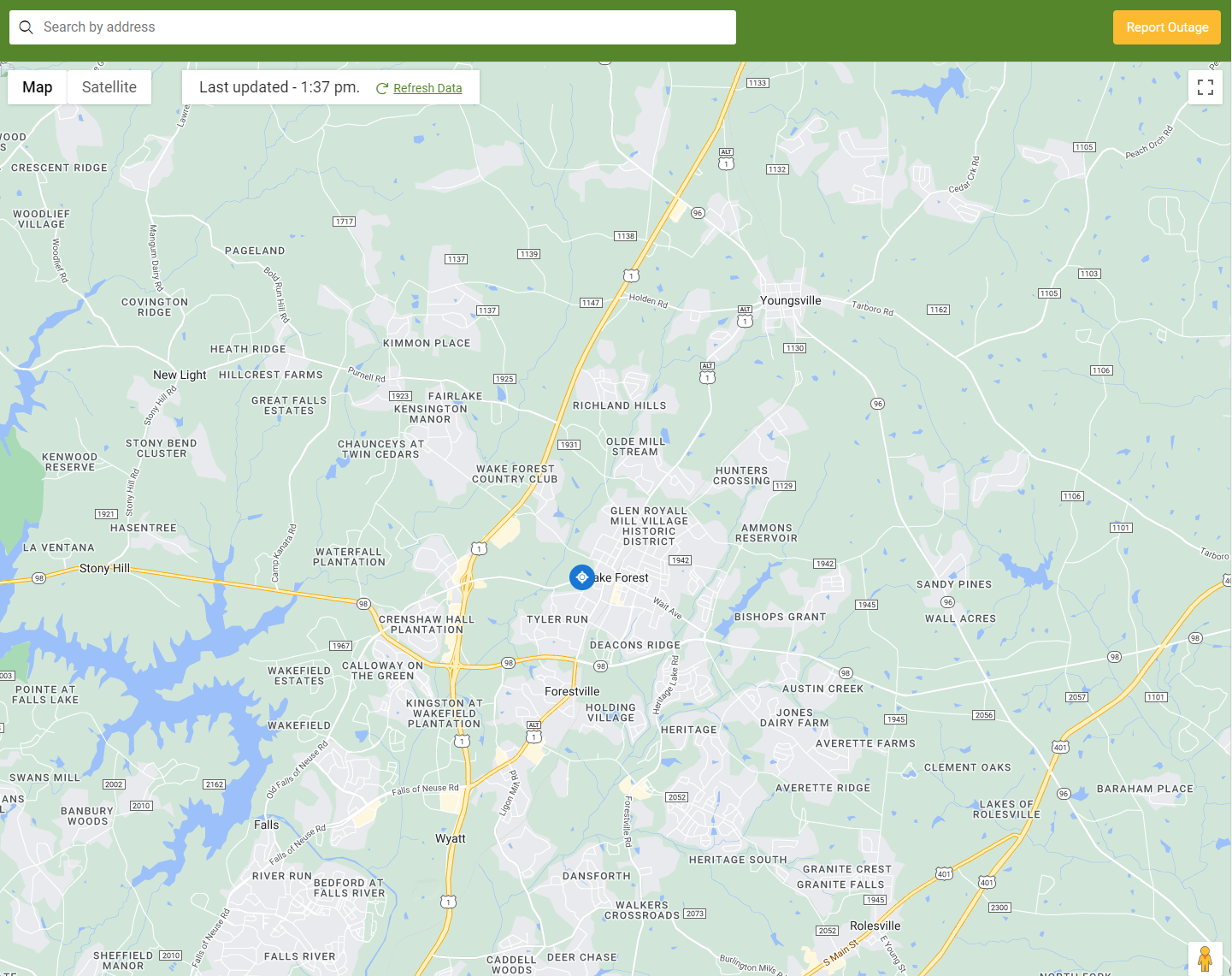Click the New Light label

(180, 375)
